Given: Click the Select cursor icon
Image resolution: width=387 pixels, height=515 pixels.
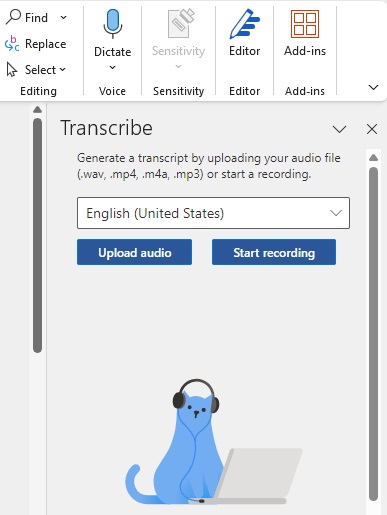Looking at the screenshot, I should tap(12, 70).
